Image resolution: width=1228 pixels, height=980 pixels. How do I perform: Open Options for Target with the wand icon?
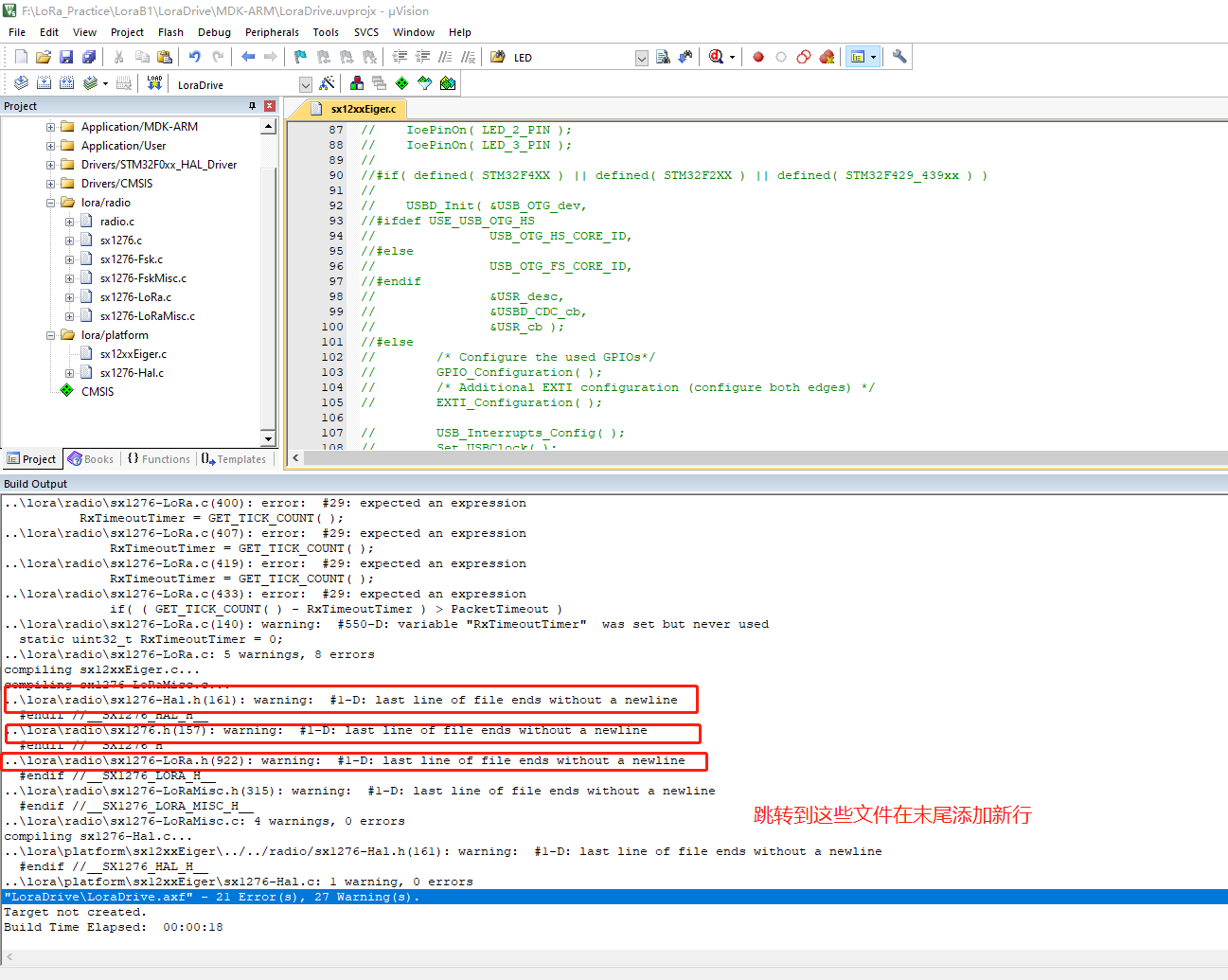[x=328, y=83]
